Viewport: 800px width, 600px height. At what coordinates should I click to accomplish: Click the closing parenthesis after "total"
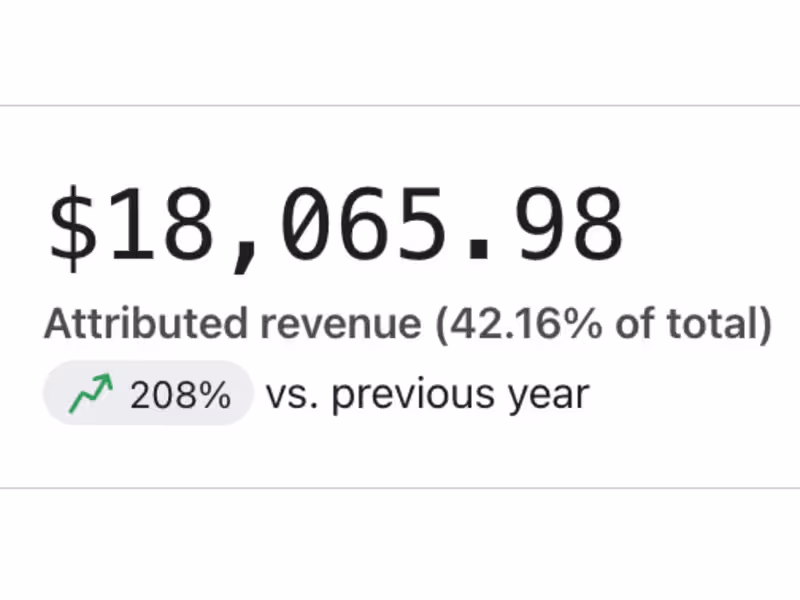click(x=764, y=324)
